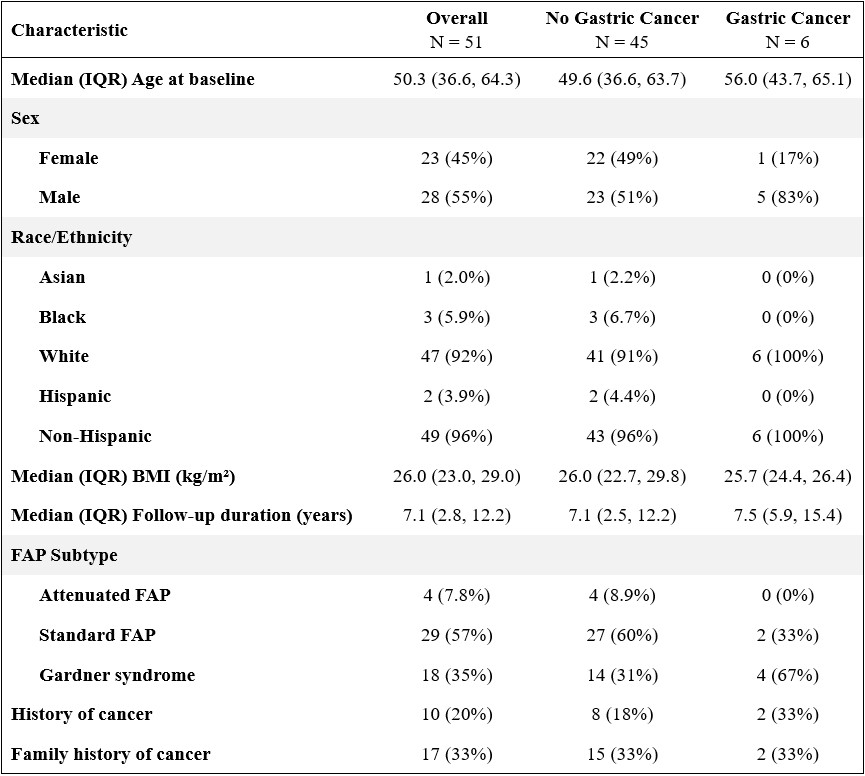Screen dimensions: 865x776
Task: Click the Median (IQR) BMI row label
Action: coord(123,477)
